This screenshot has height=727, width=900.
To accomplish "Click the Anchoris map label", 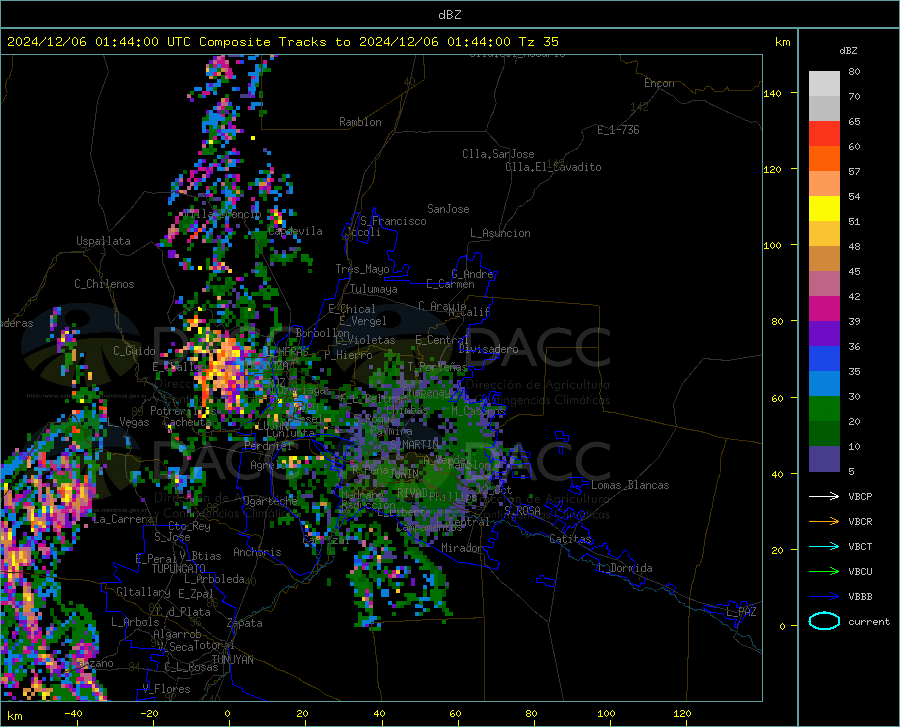I will (x=257, y=553).
